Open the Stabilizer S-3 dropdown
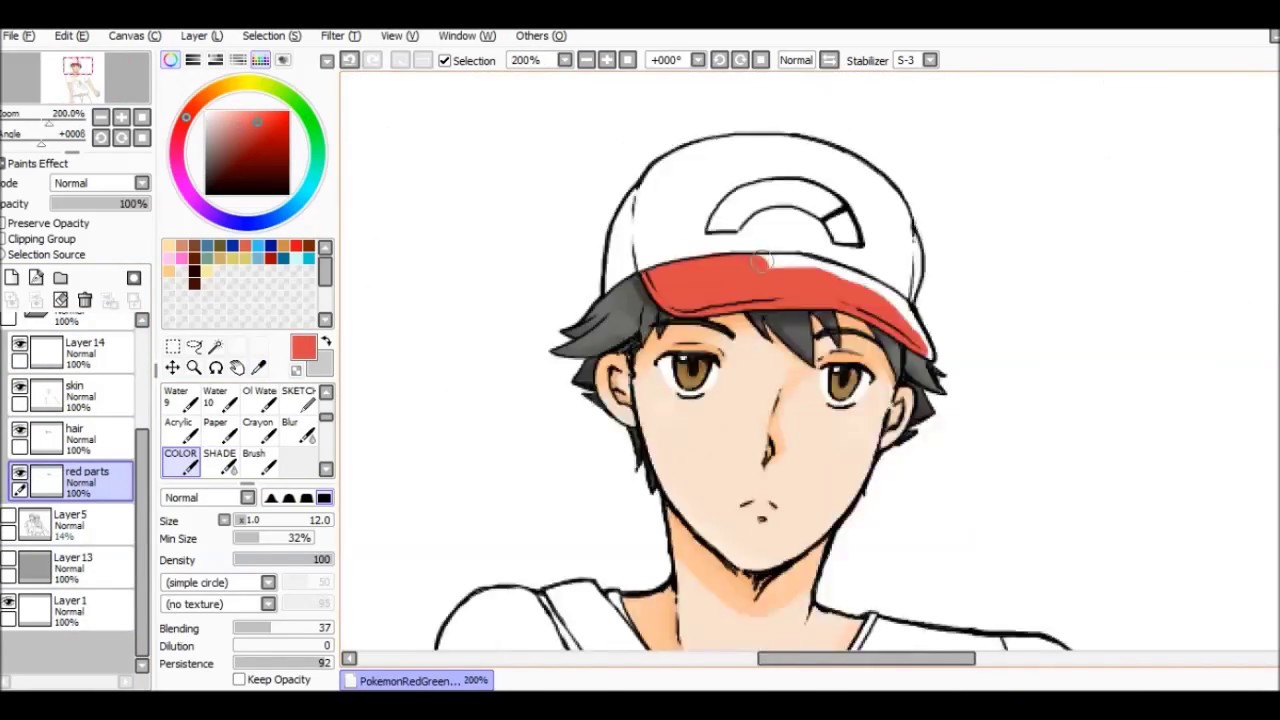Screen dimensions: 1280x720 click(x=930, y=60)
